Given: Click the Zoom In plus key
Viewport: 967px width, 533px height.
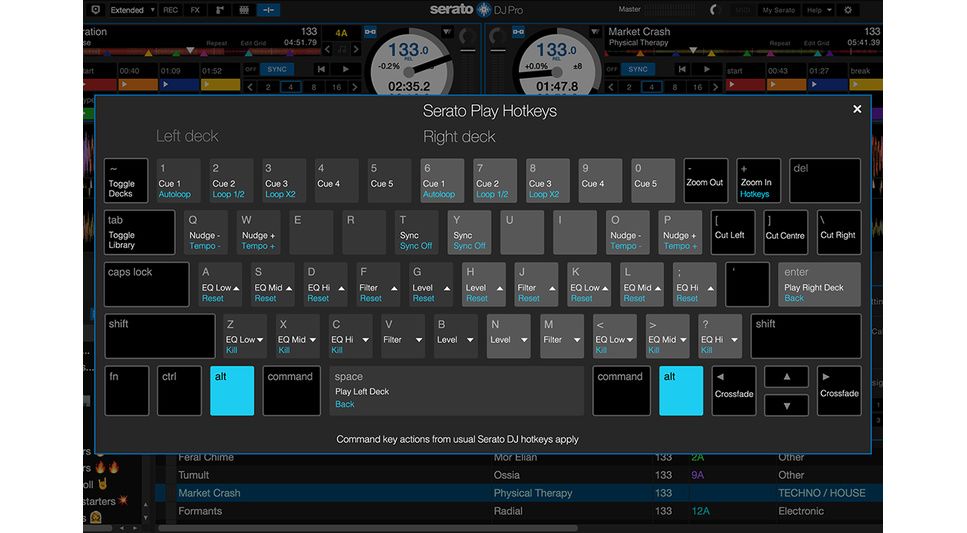Looking at the screenshot, I should click(x=757, y=181).
